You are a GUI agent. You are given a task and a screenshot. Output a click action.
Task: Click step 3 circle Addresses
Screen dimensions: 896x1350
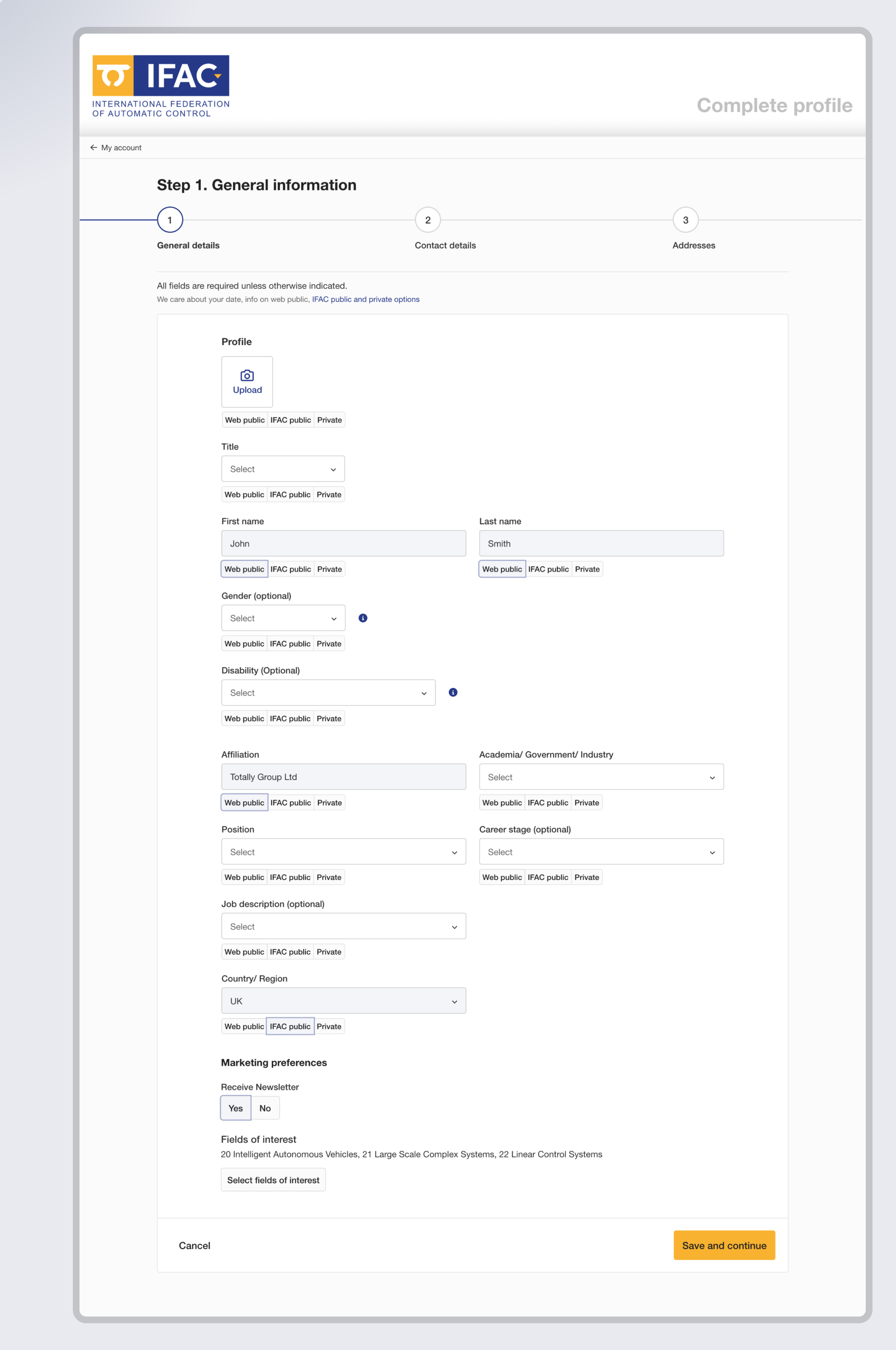[x=685, y=220]
